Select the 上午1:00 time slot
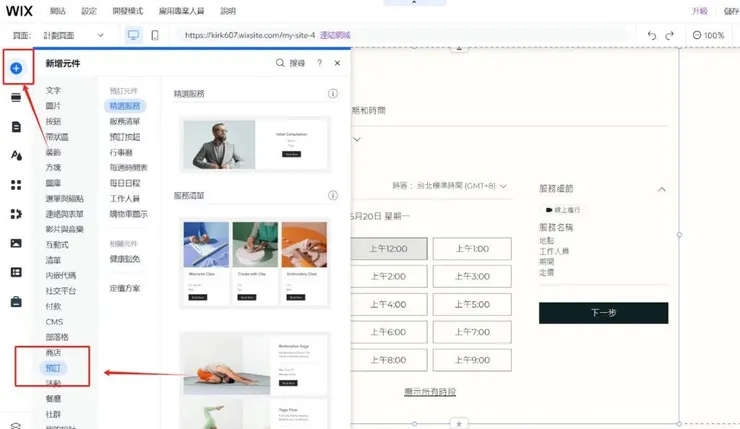Viewport: 740px width, 429px height. tap(472, 249)
